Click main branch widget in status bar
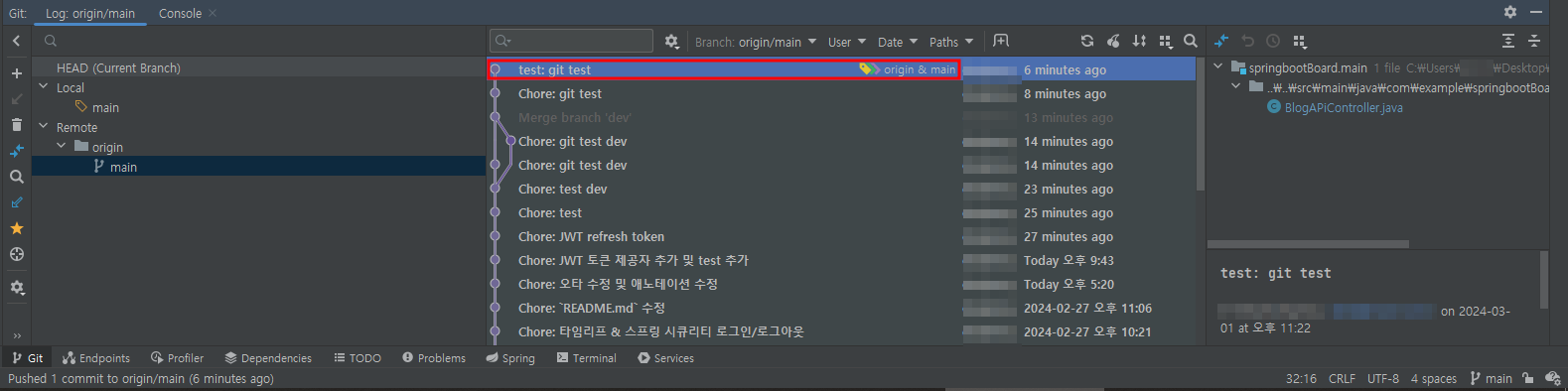Viewport: 1568px width, 391px height. 1492,378
